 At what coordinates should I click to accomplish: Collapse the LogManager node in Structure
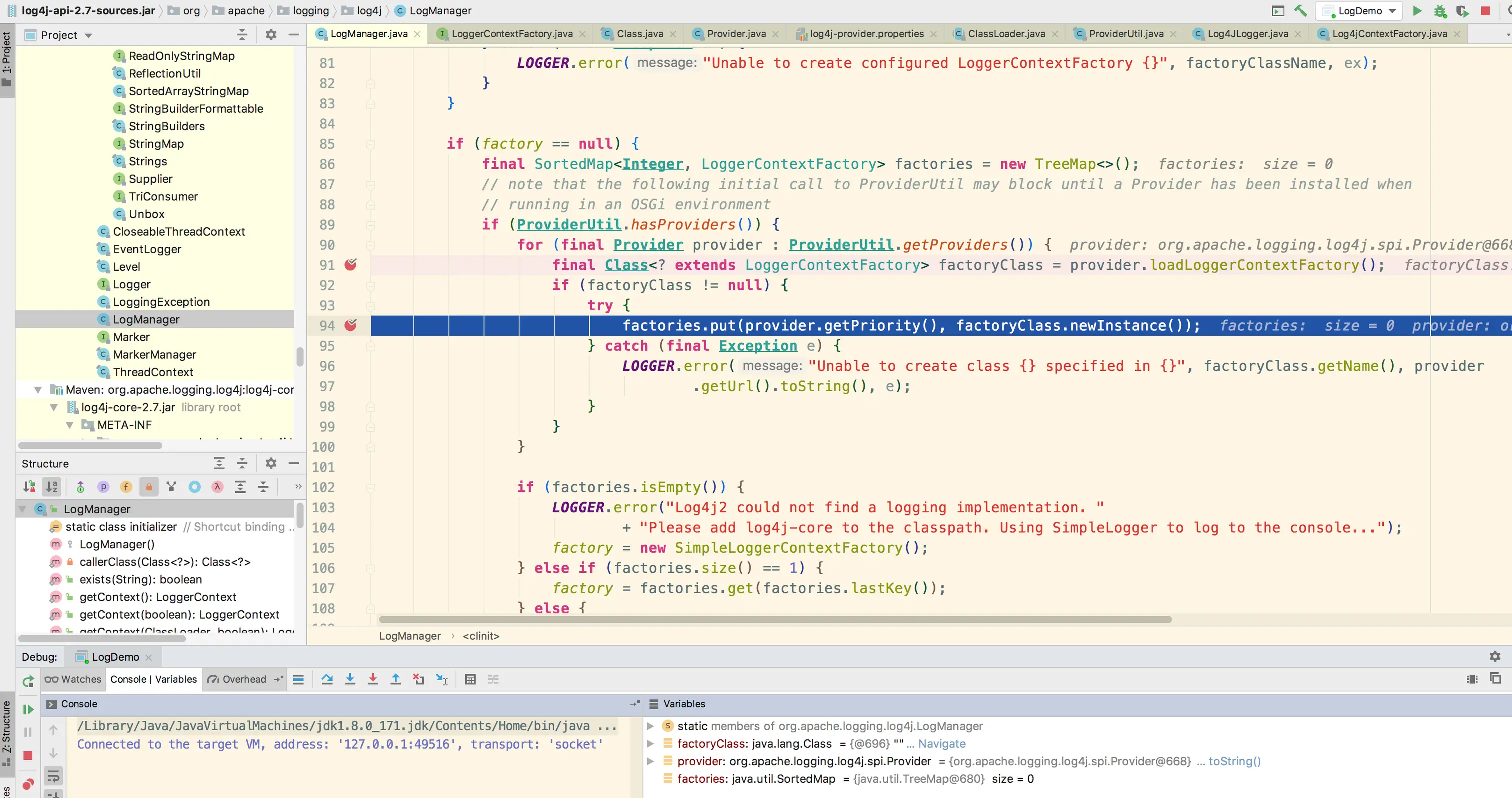coord(23,509)
